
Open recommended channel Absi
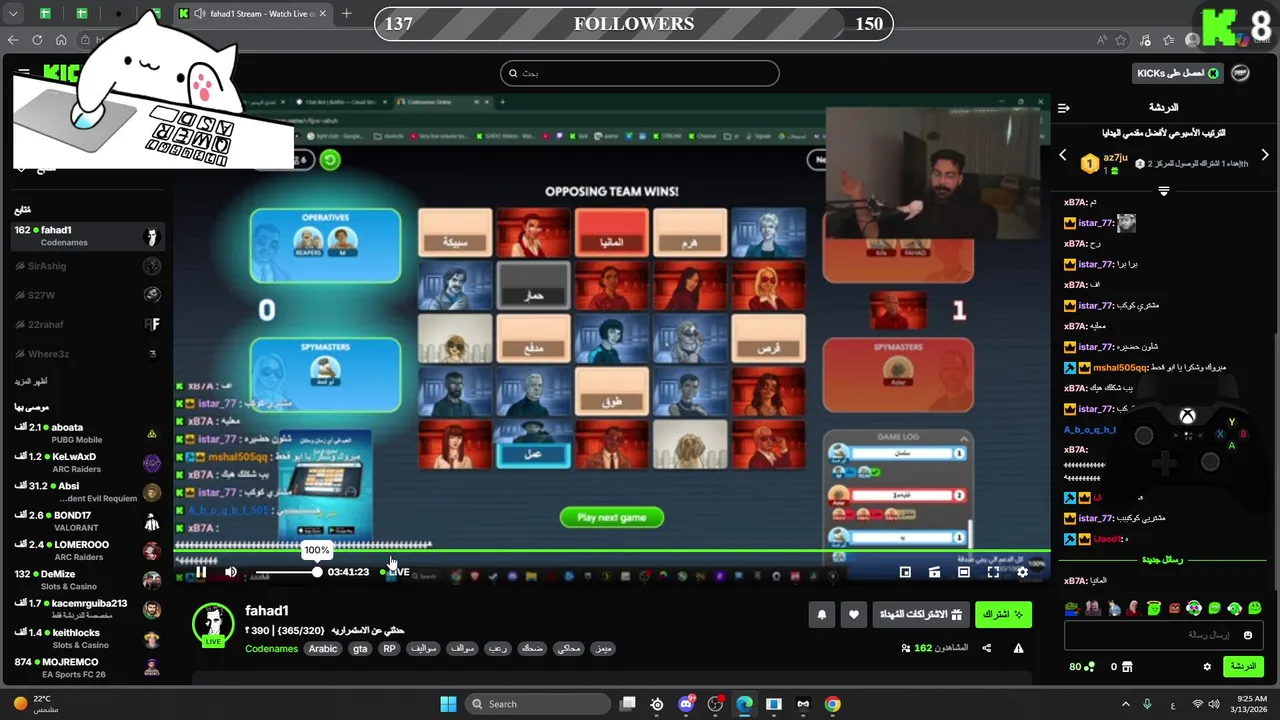pyautogui.click(x=88, y=492)
